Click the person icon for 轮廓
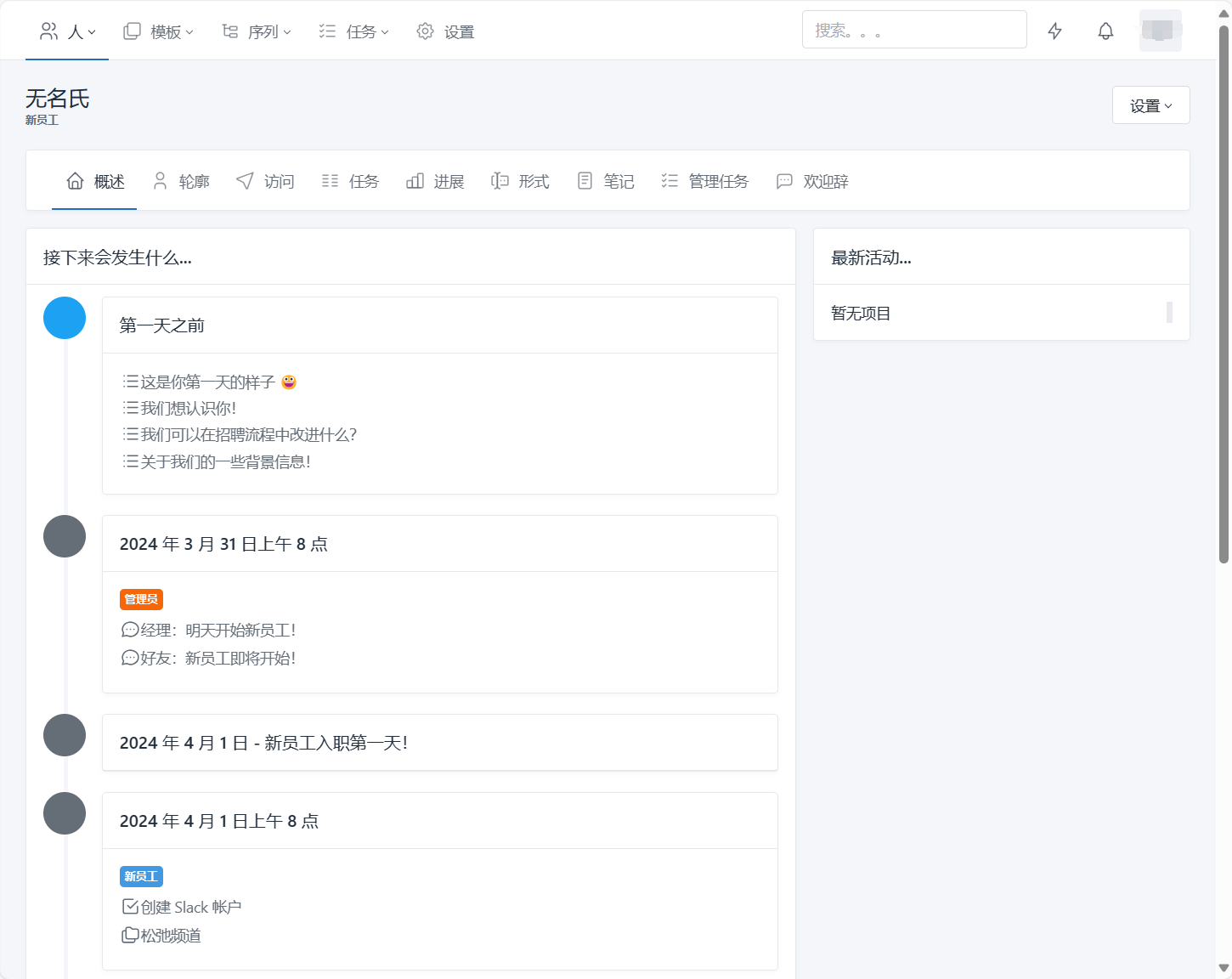 point(160,181)
